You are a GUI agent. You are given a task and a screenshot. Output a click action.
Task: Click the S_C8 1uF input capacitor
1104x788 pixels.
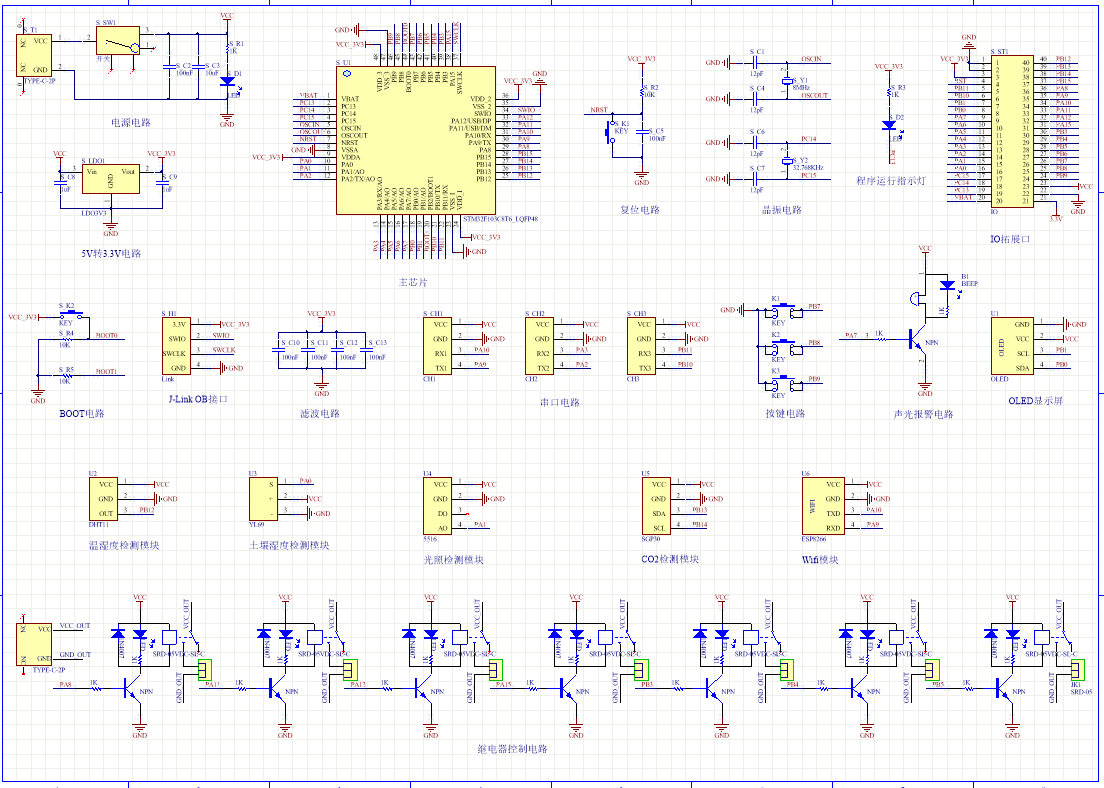pos(59,183)
